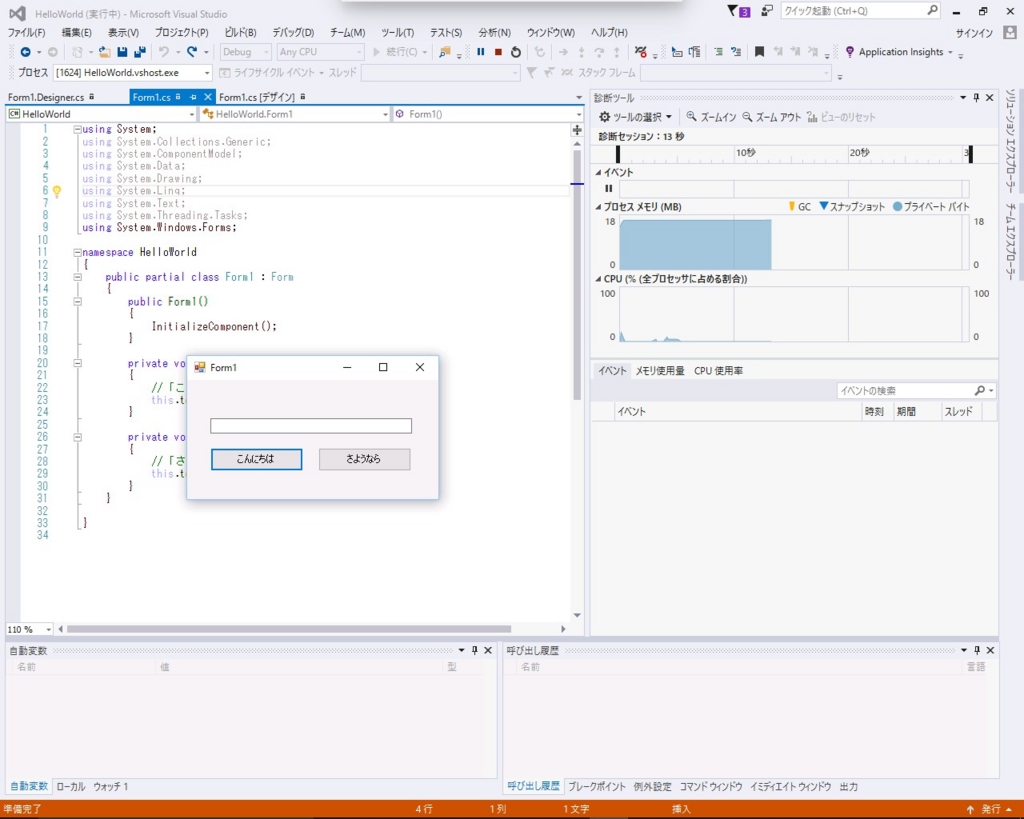Viewport: 1024px width, 819px height.
Task: Click the editor horizontal scrollbar
Action: [289, 629]
